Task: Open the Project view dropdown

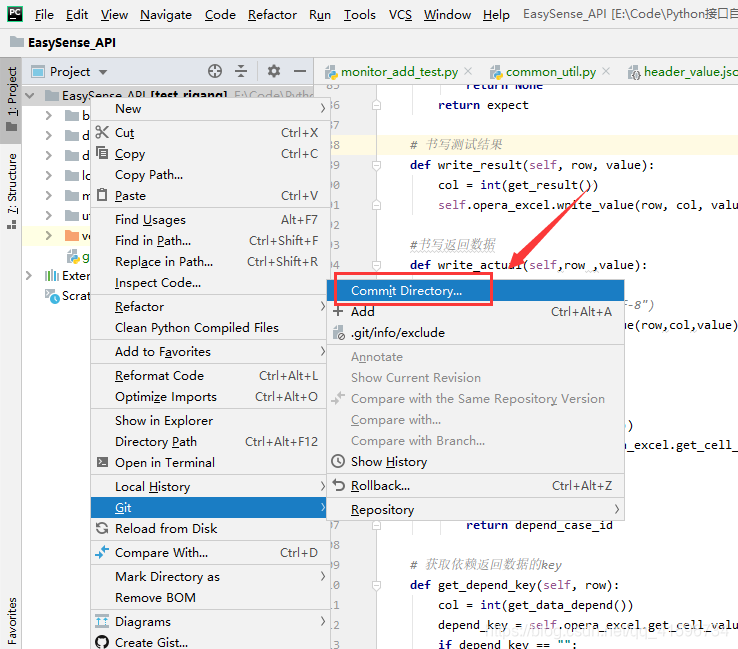Action: pos(103,72)
